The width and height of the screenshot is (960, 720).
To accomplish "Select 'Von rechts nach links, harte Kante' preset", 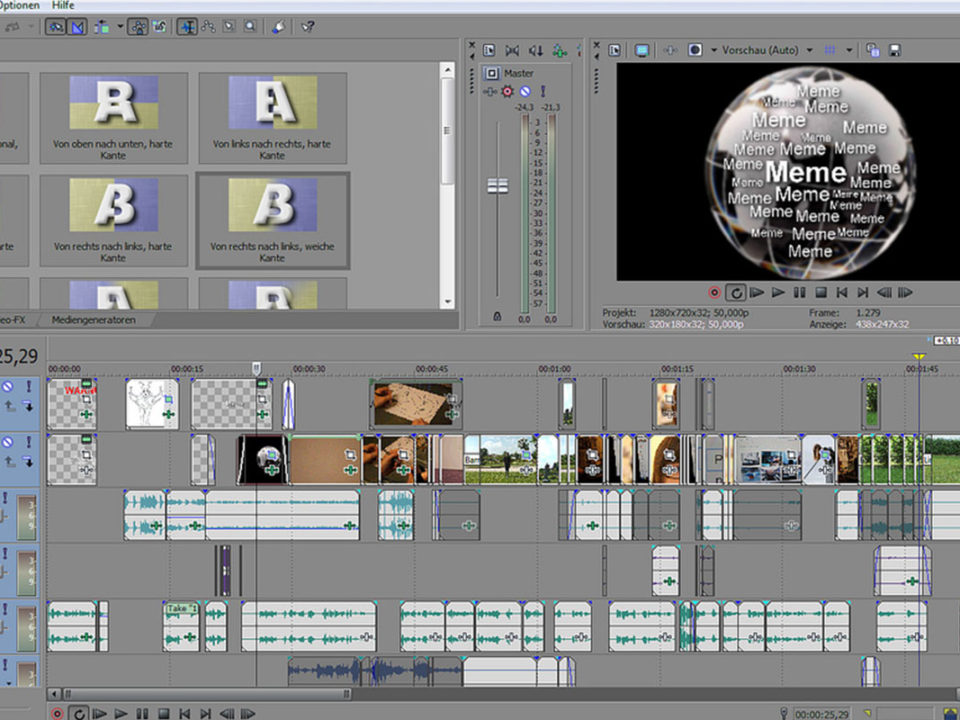I will coord(113,220).
